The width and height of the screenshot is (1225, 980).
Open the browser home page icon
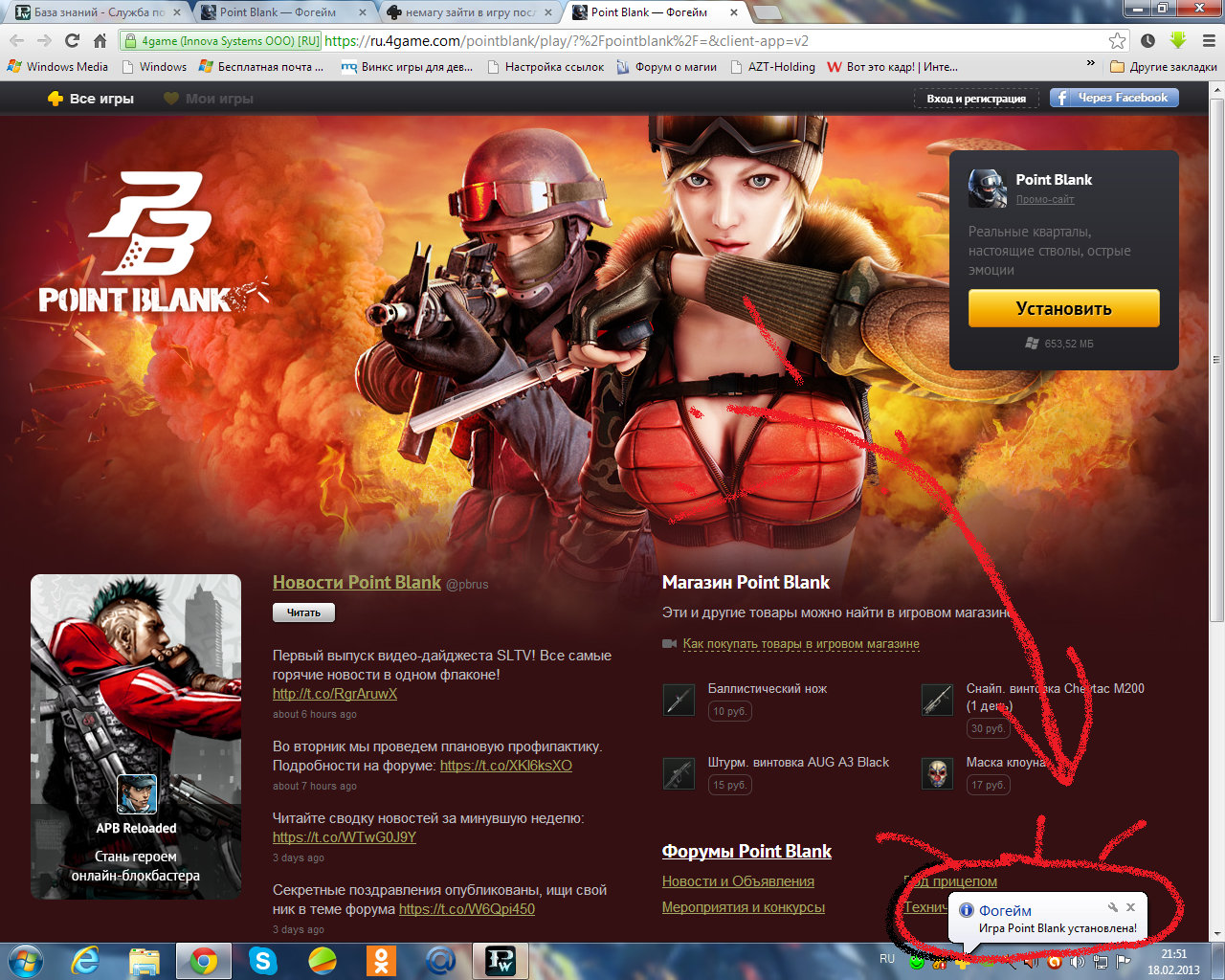(x=100, y=40)
